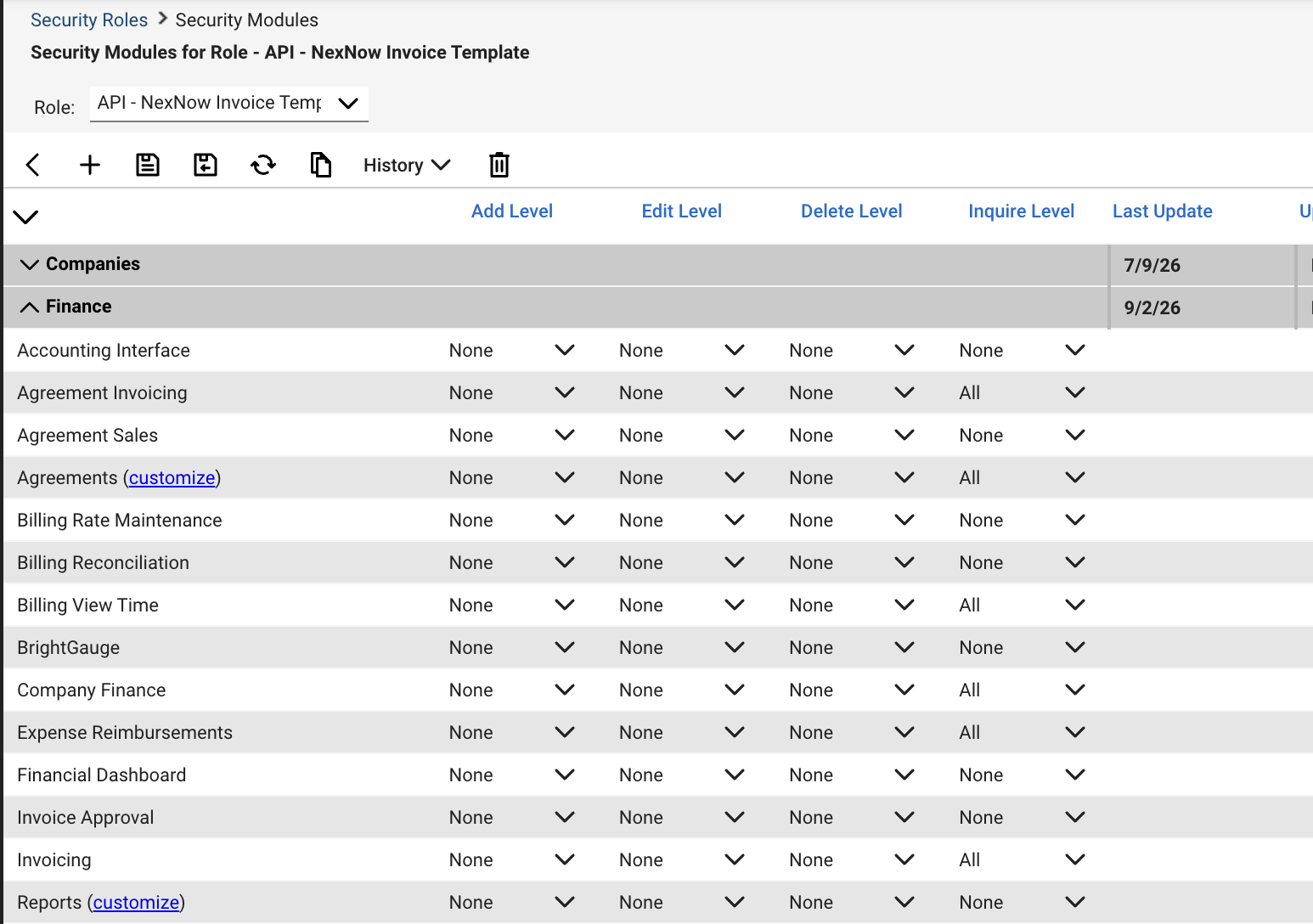Click the Companies last update date 7/9/26
1313x924 pixels.
tap(1152, 265)
